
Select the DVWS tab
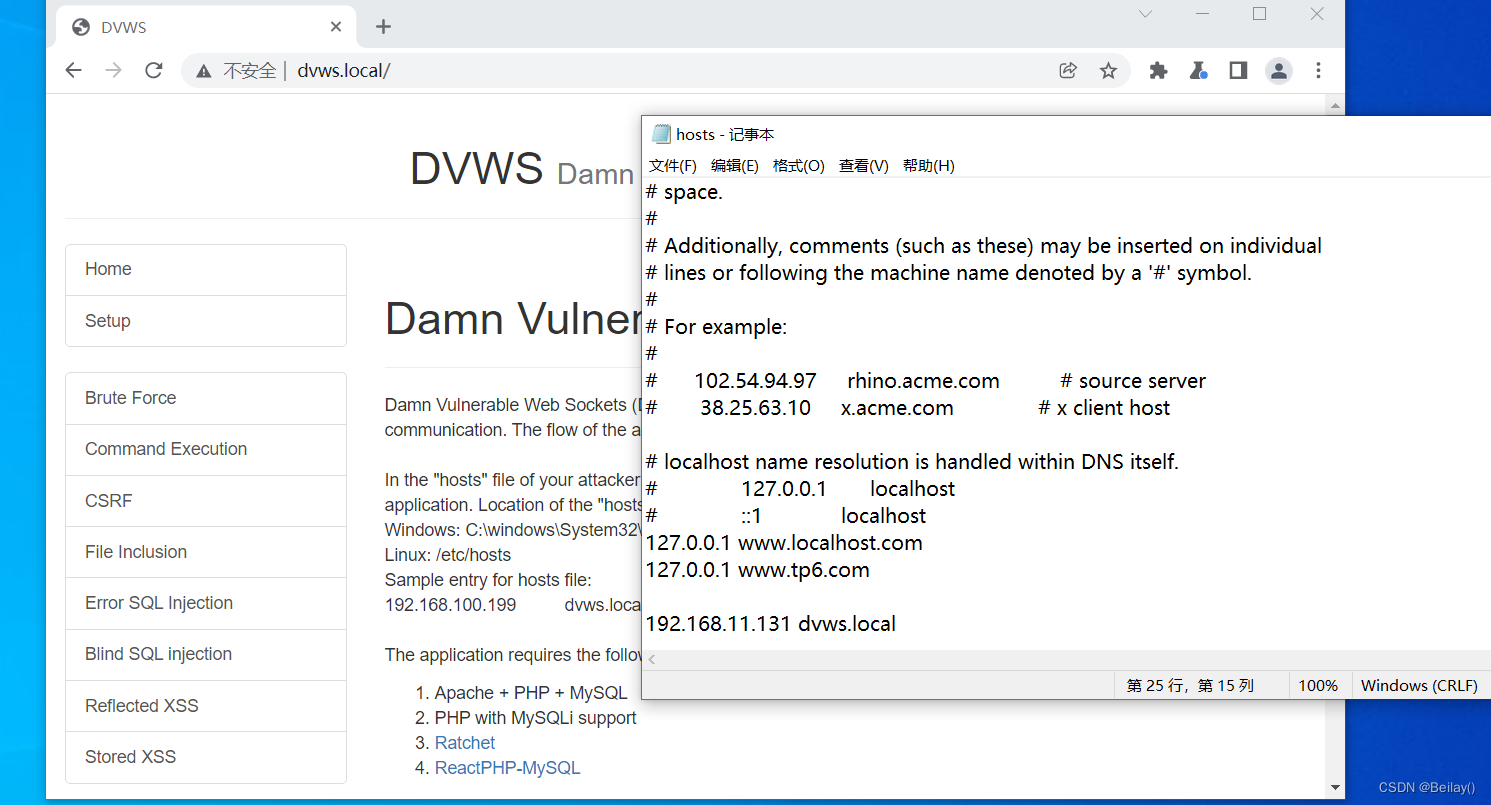[205, 27]
